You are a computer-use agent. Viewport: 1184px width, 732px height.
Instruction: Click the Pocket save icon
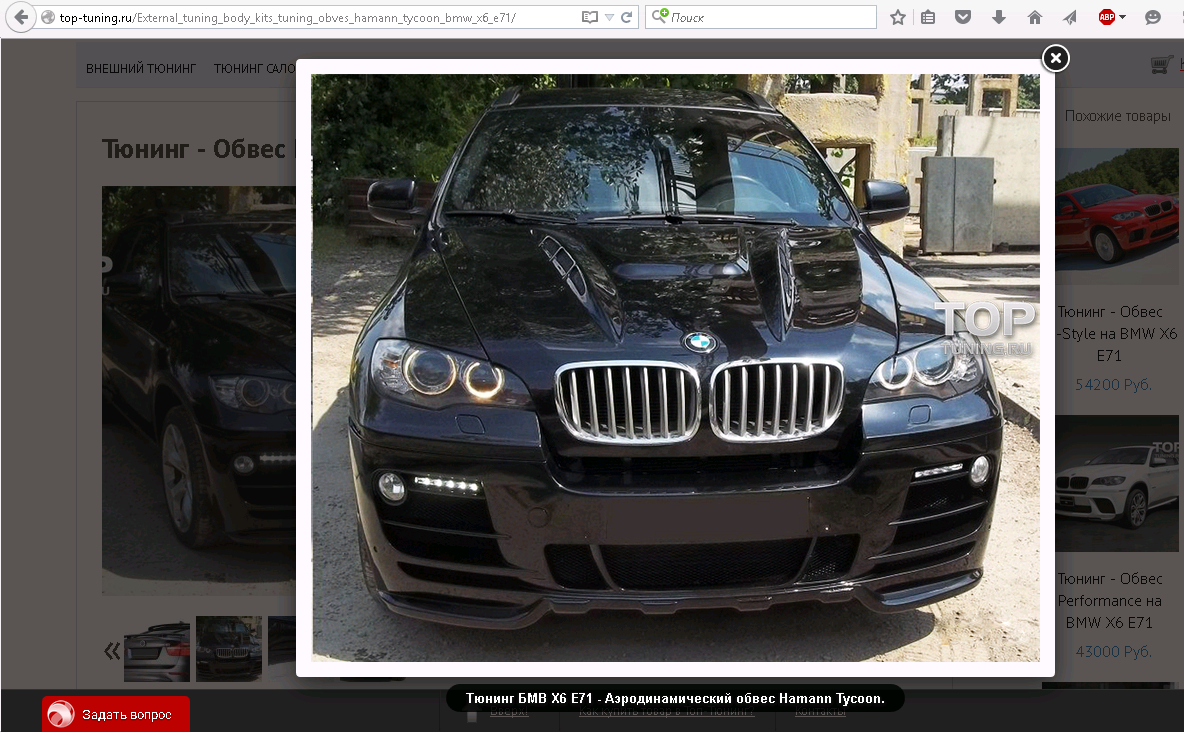click(x=963, y=17)
